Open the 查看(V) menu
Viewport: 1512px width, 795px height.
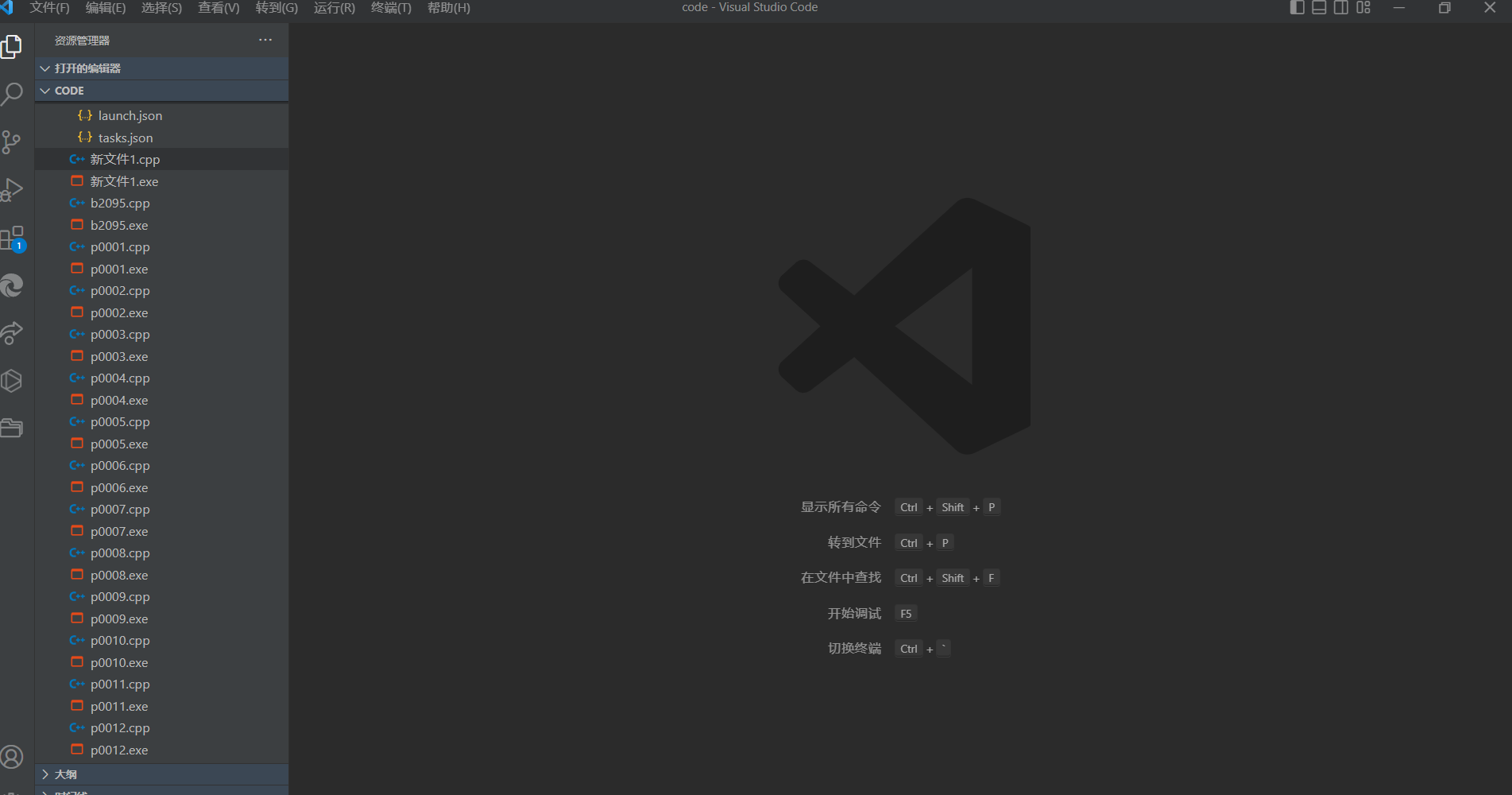pos(218,8)
